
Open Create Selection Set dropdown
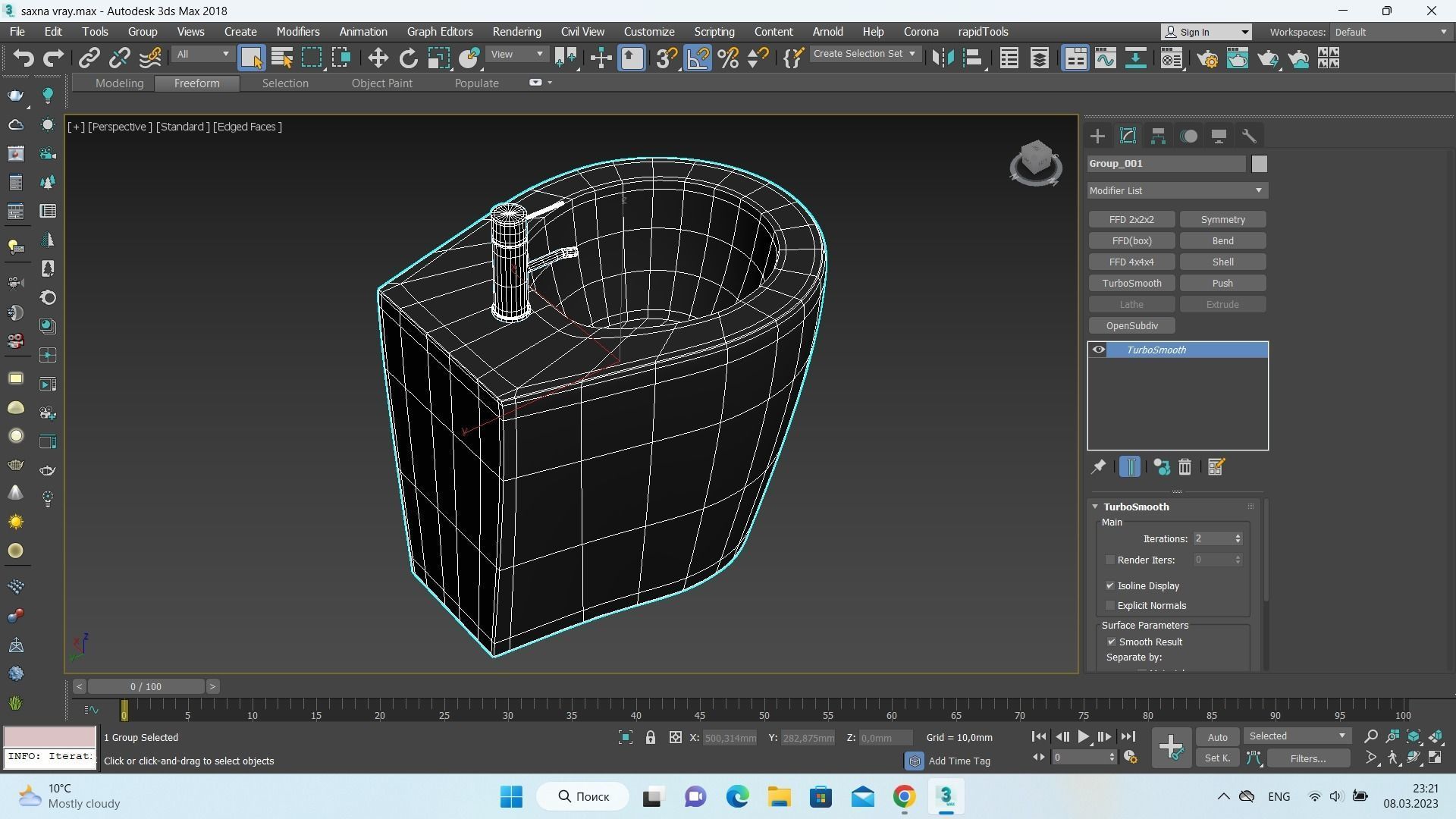tap(864, 54)
